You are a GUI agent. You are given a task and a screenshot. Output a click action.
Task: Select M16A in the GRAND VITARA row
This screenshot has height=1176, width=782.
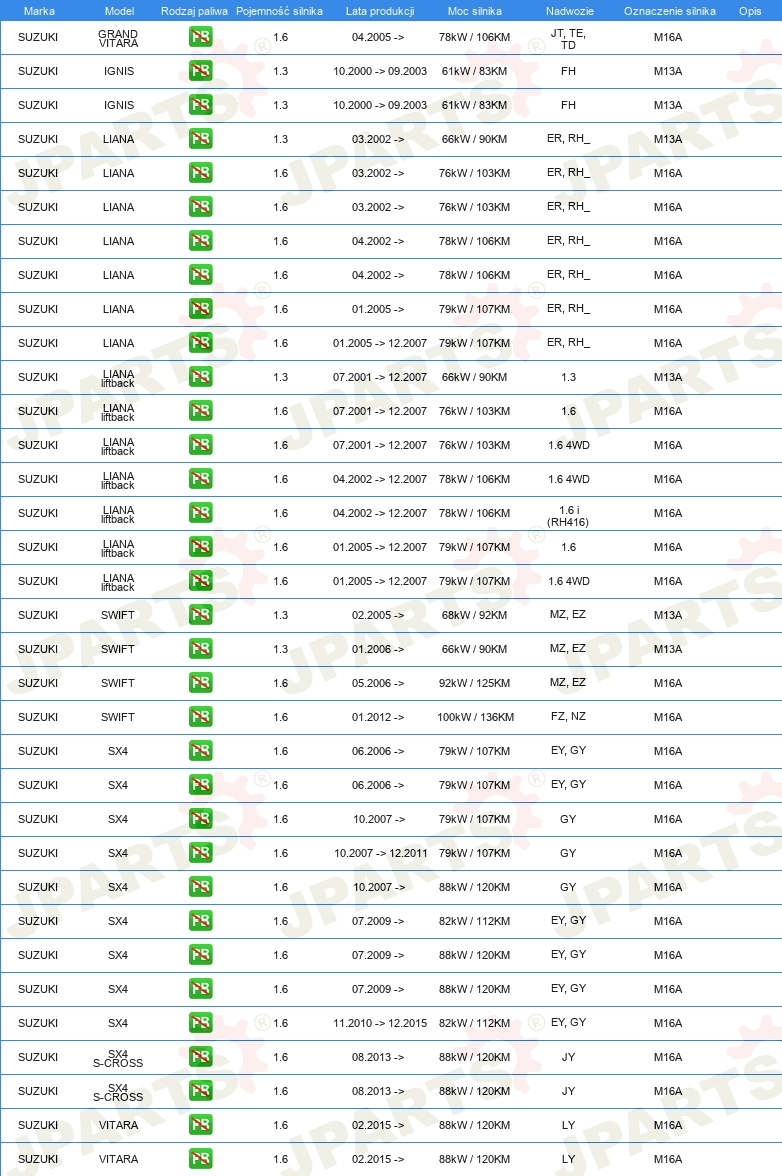coord(668,37)
